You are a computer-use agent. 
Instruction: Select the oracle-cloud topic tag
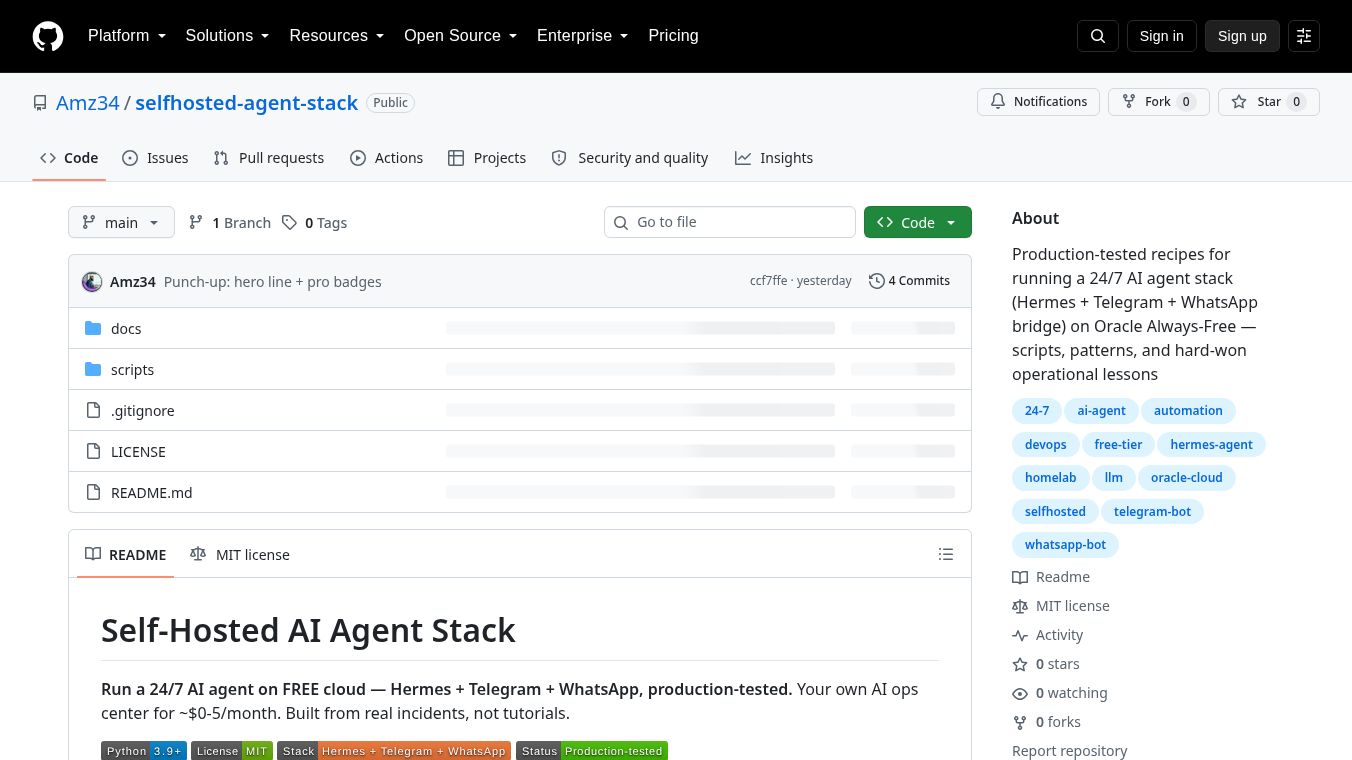click(x=1186, y=478)
